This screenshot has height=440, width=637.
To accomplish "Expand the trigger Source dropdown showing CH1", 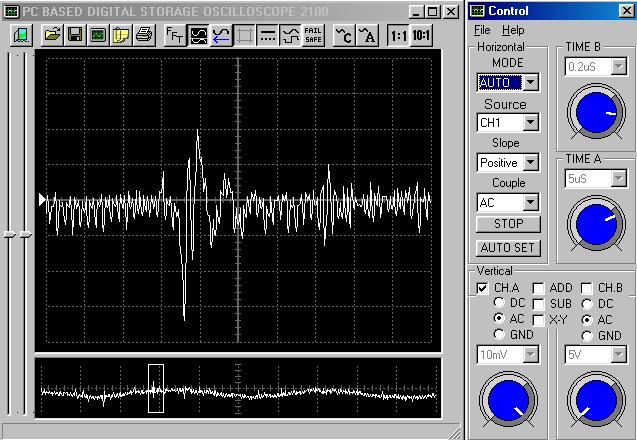I will [531, 122].
